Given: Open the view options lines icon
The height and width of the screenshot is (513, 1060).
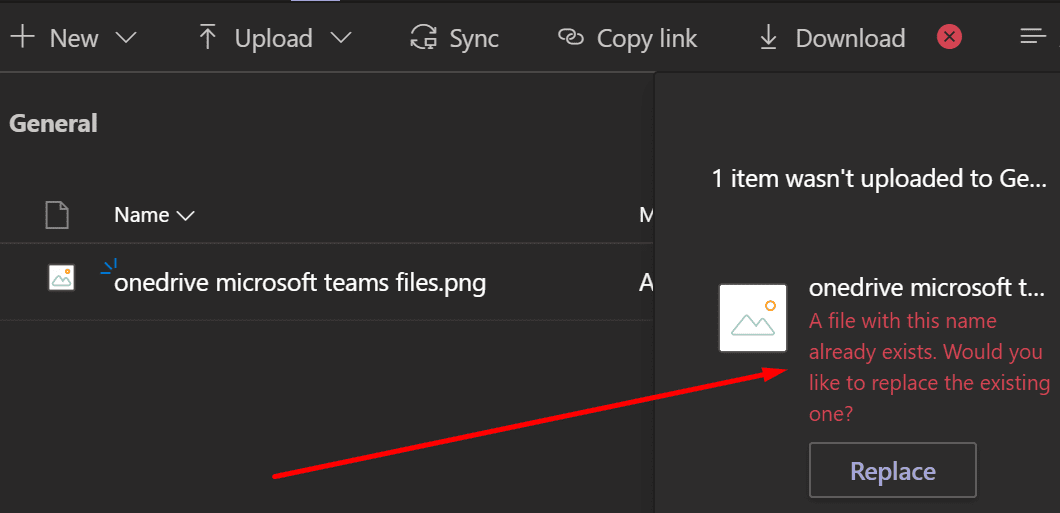Looking at the screenshot, I should (1033, 36).
